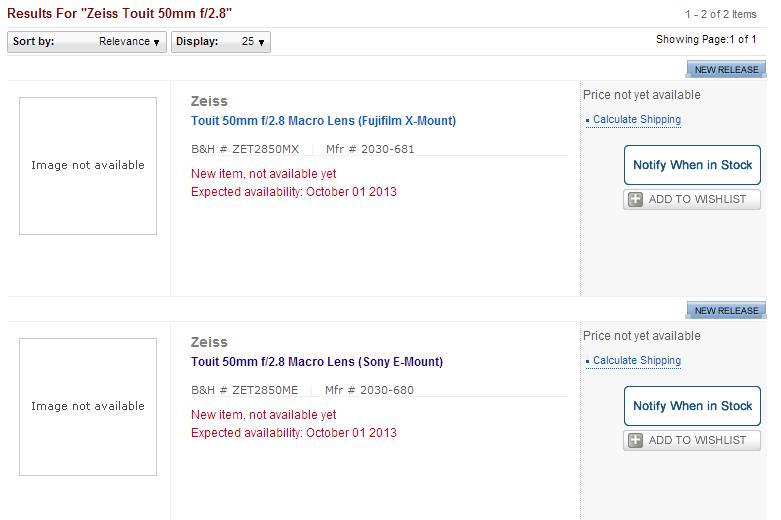781x520 pixels.
Task: Click the plus icon on Sony wishlist button
Action: click(x=635, y=440)
